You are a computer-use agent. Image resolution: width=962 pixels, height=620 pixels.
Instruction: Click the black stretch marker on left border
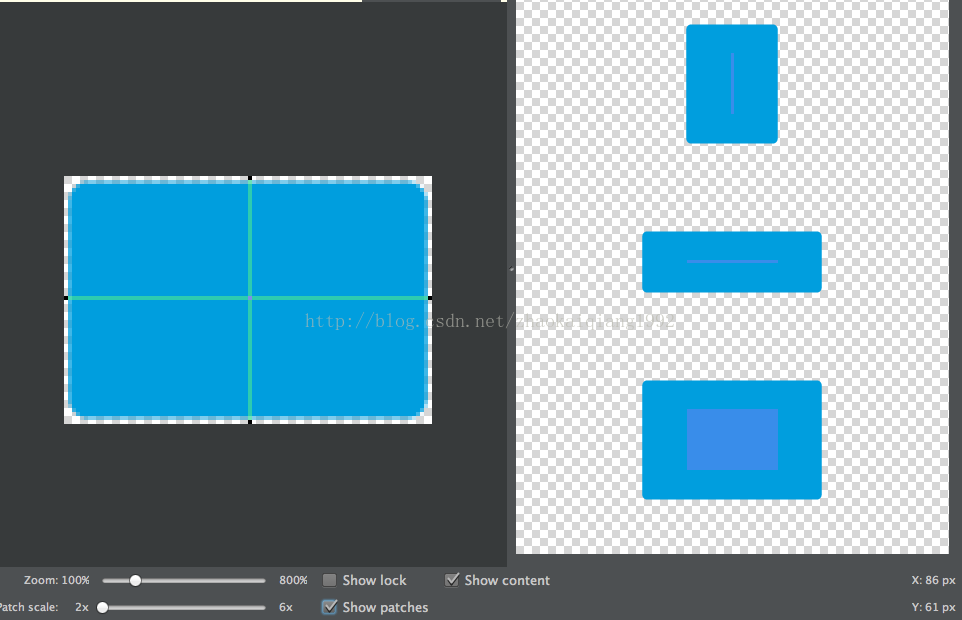point(66,298)
